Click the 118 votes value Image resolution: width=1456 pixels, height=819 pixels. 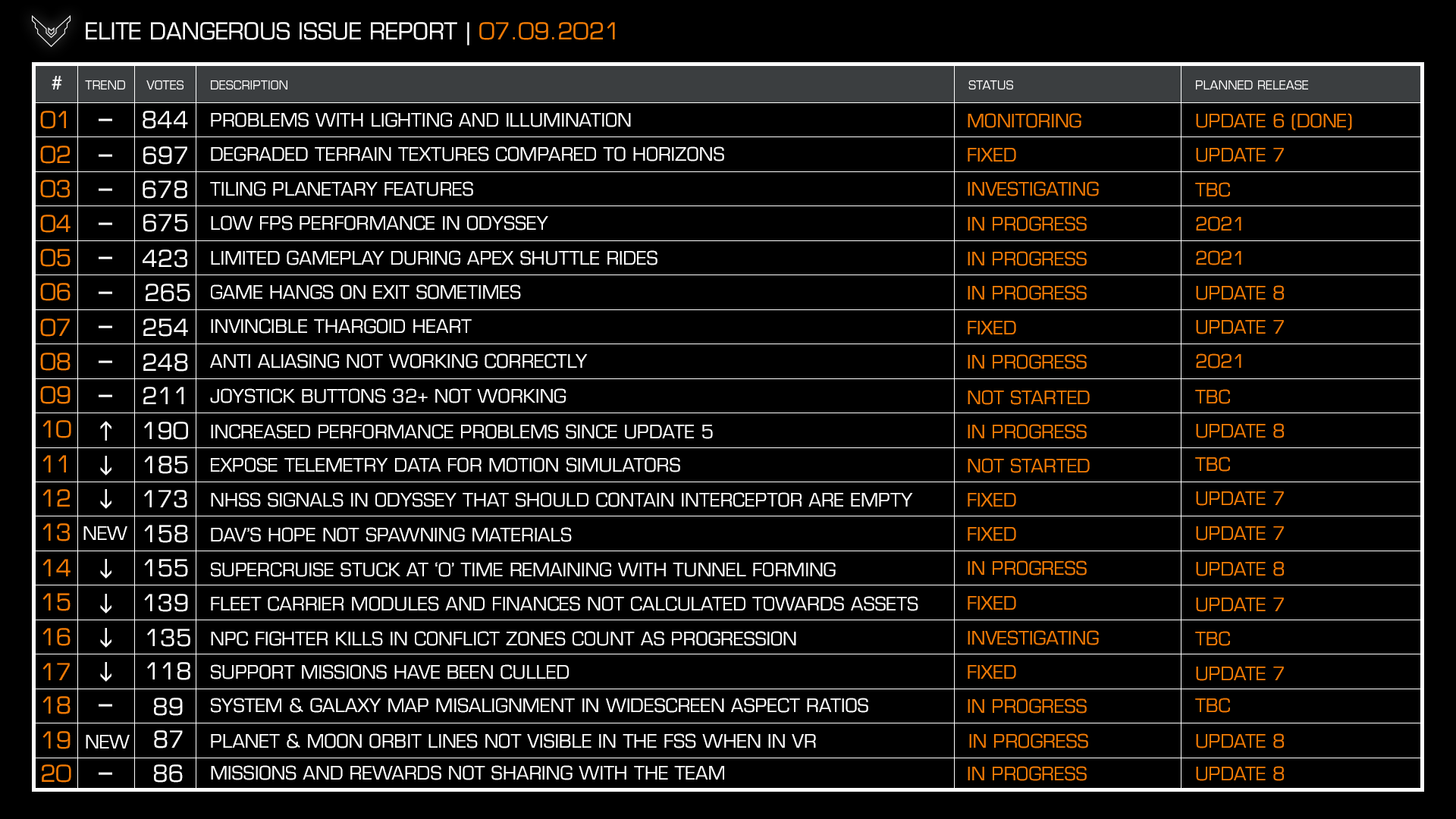(x=168, y=671)
